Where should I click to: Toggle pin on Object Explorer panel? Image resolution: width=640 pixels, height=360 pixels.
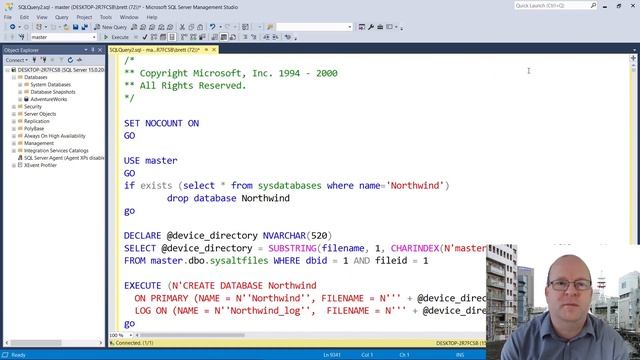93,50
